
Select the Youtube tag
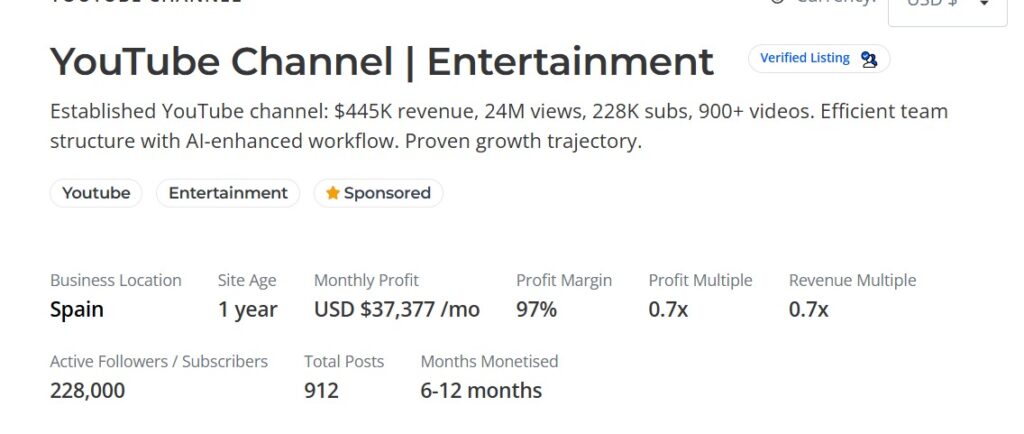point(96,193)
